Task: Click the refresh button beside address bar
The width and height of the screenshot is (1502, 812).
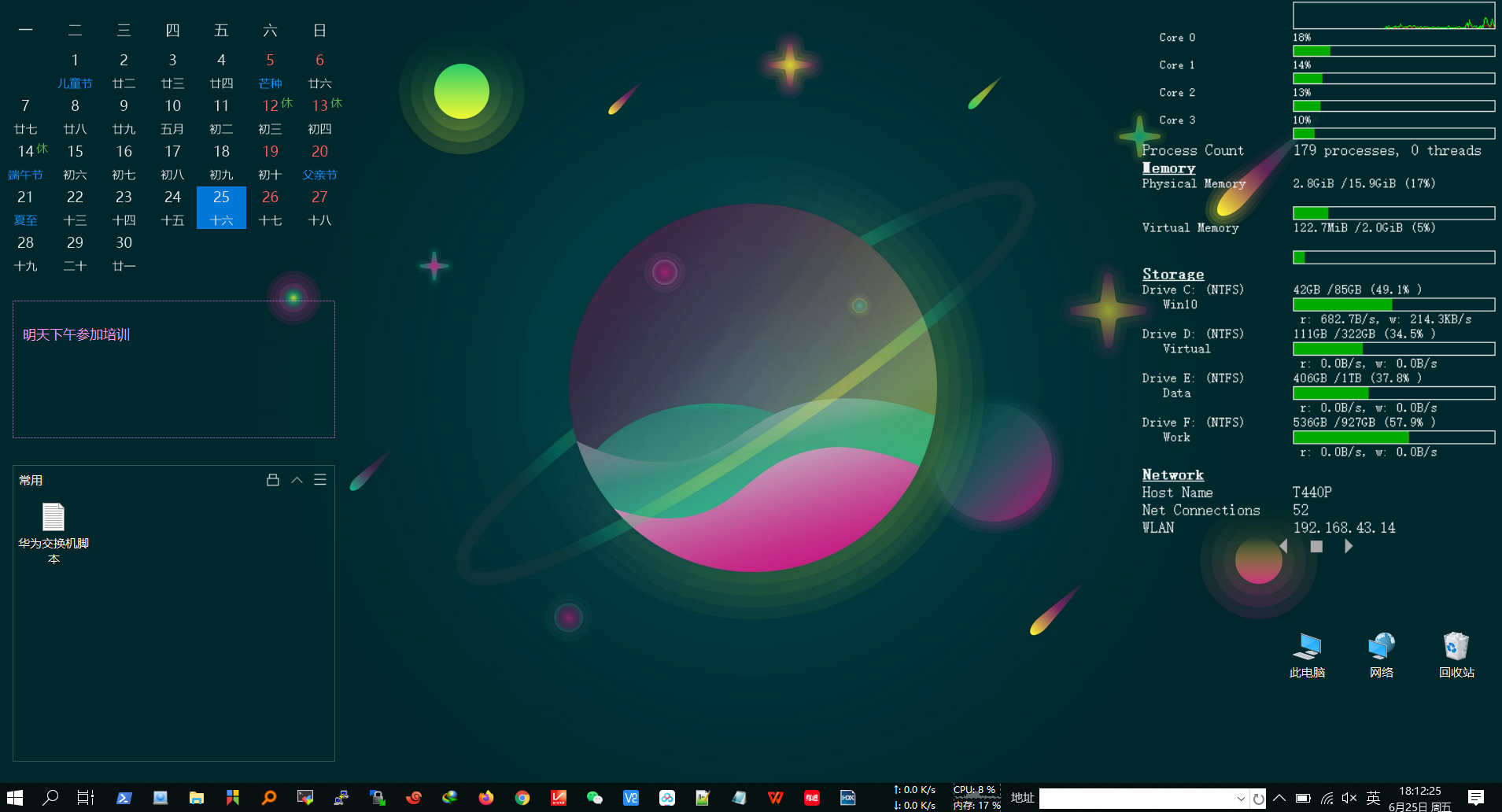Action: click(1259, 799)
